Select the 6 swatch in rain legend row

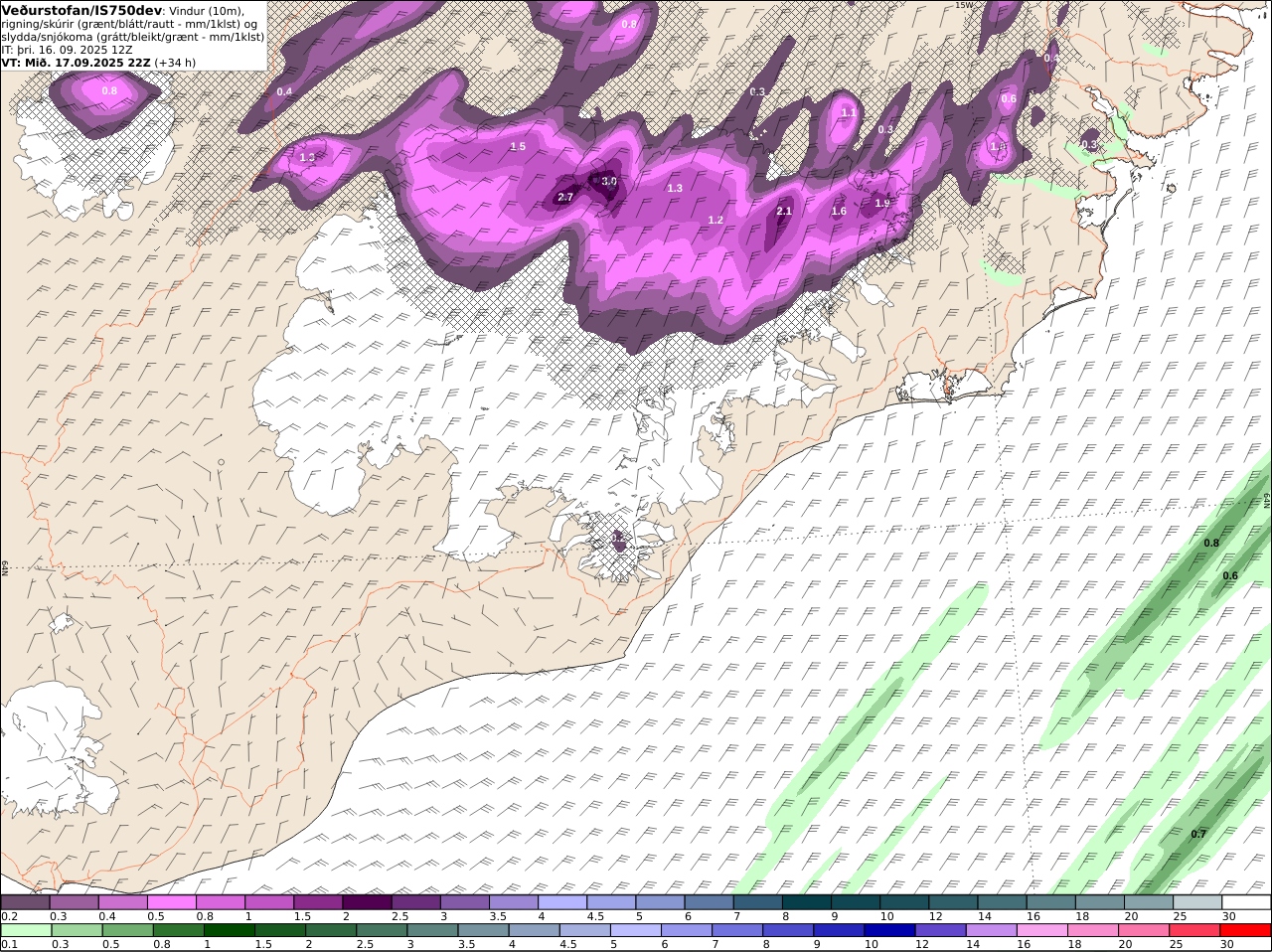pos(686,930)
